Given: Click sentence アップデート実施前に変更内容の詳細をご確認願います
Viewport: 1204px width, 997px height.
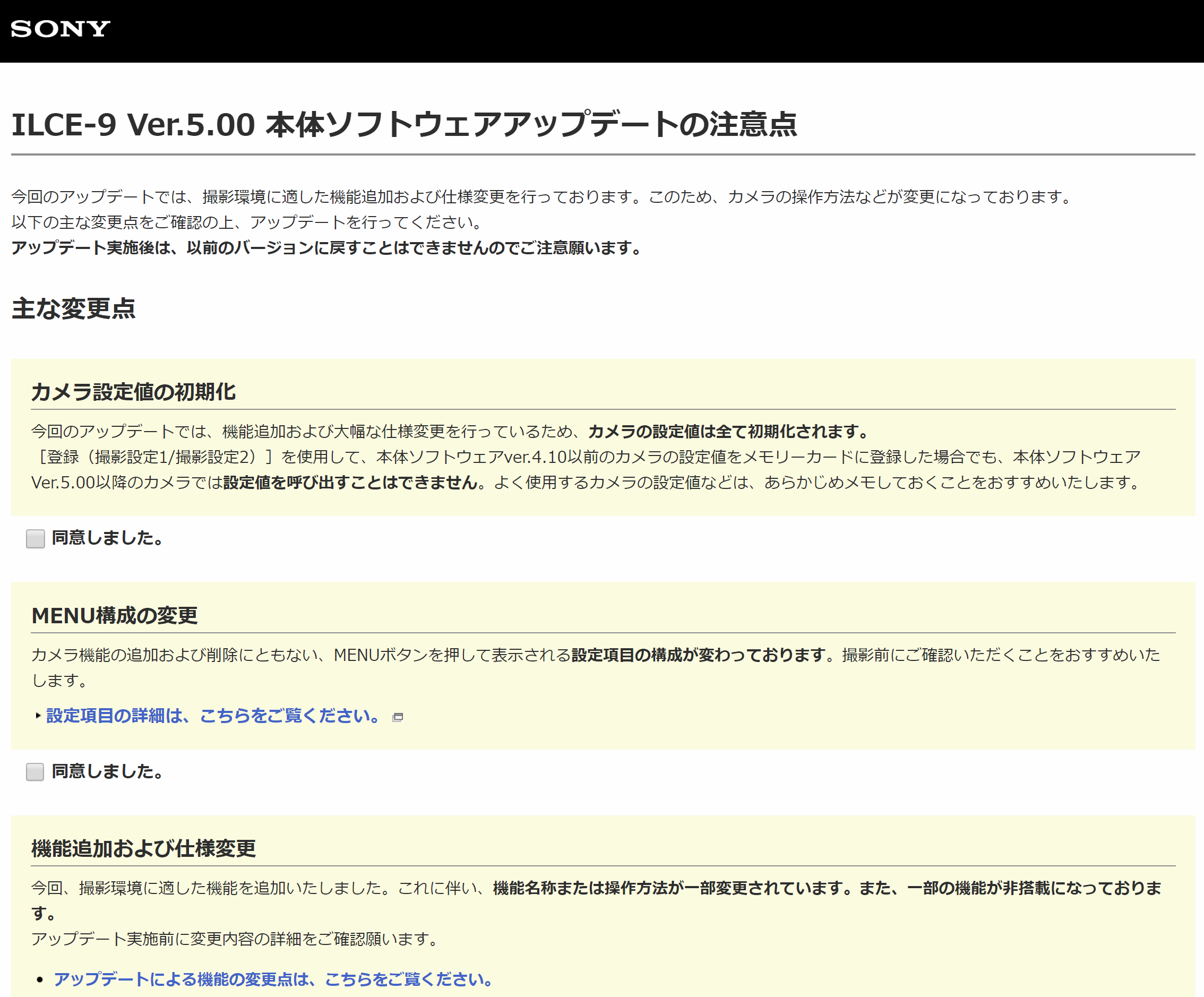Looking at the screenshot, I should (x=235, y=939).
